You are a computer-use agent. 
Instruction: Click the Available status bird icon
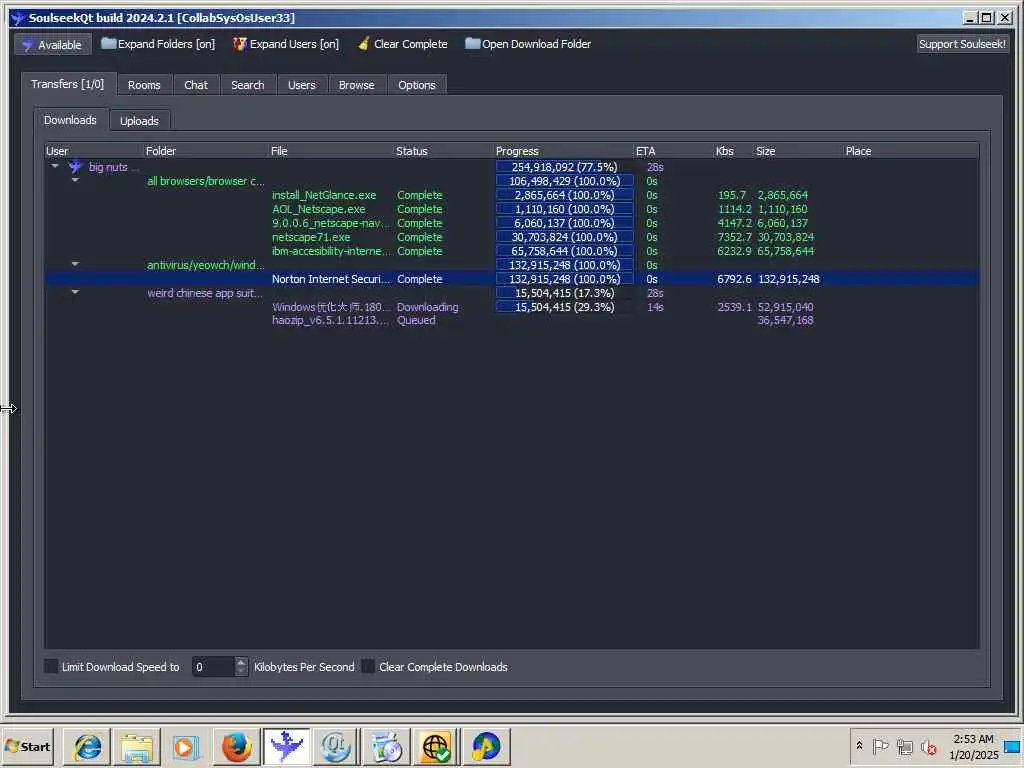(27, 45)
